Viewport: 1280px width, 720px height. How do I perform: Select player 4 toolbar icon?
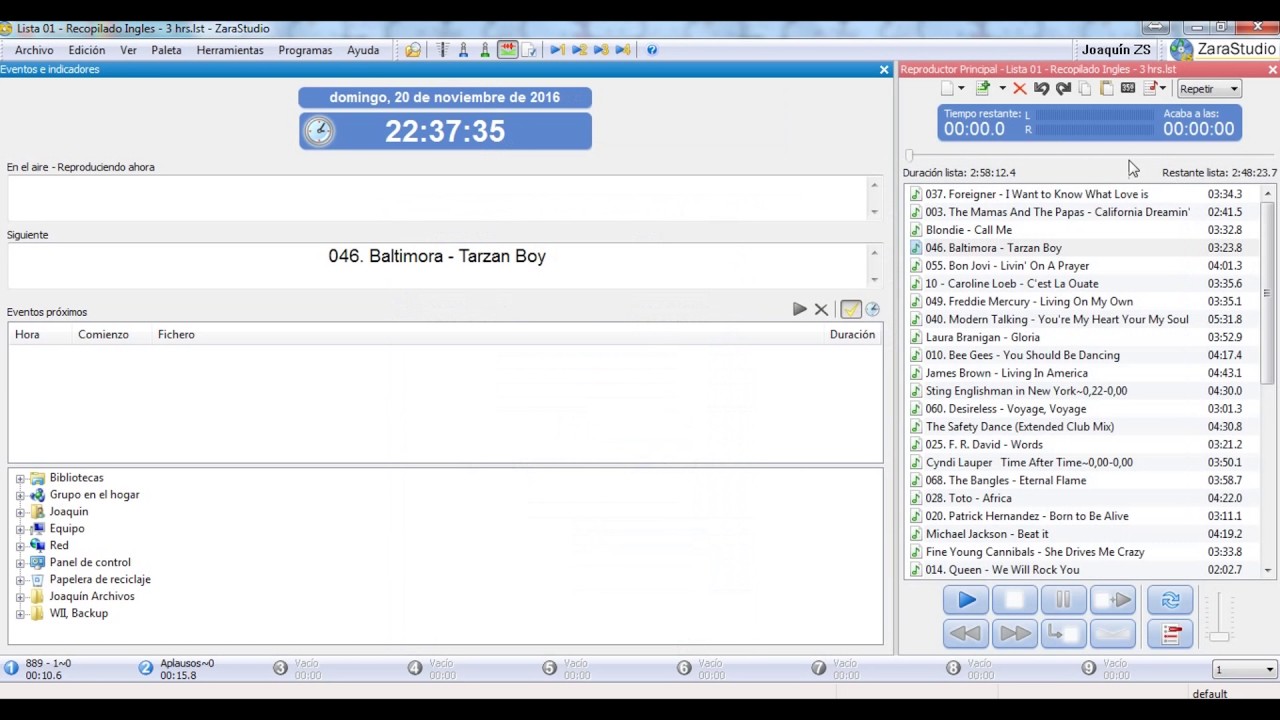(623, 50)
